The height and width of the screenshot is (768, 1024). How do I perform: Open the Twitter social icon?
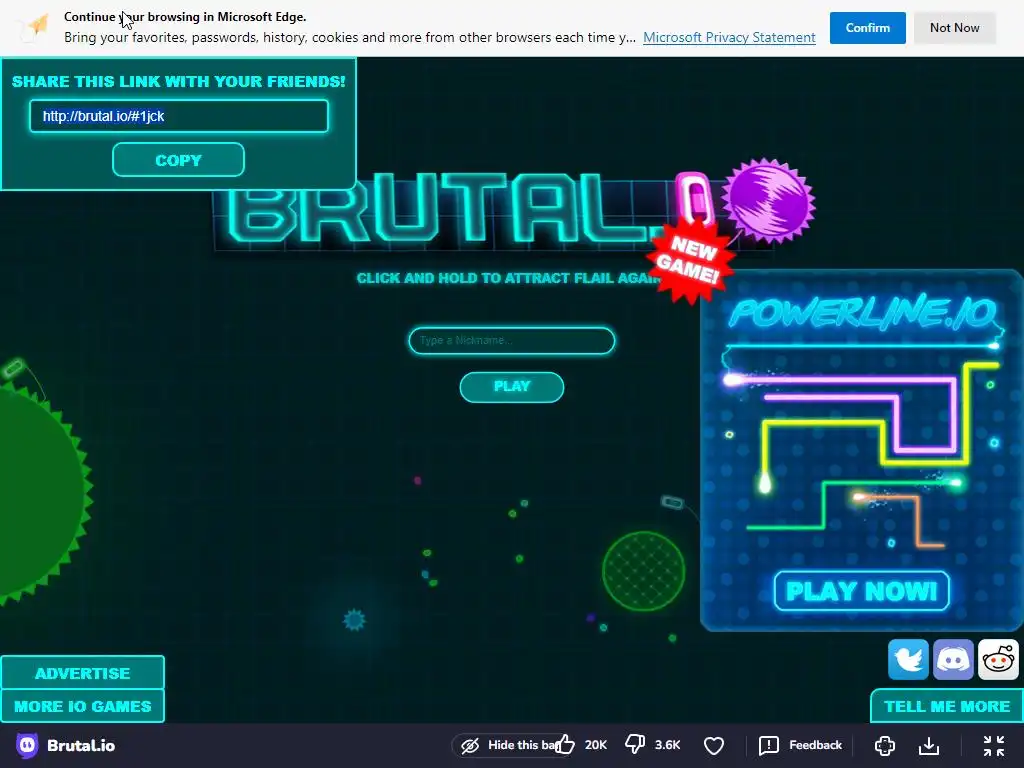[908, 660]
